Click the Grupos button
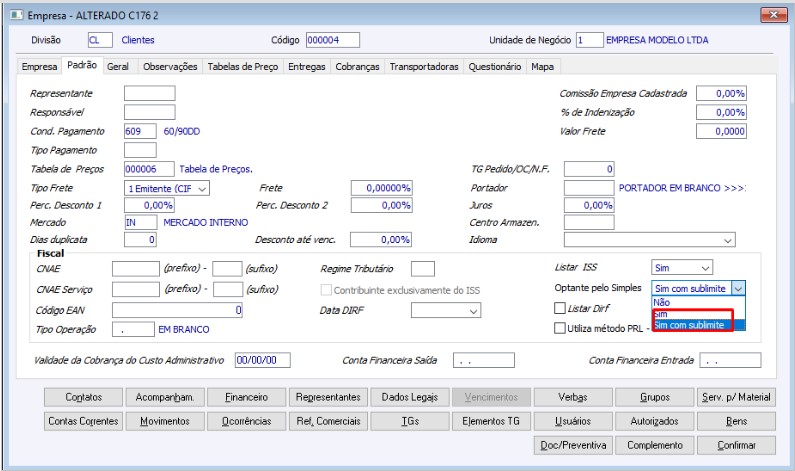The width and height of the screenshot is (795, 471). (x=655, y=397)
